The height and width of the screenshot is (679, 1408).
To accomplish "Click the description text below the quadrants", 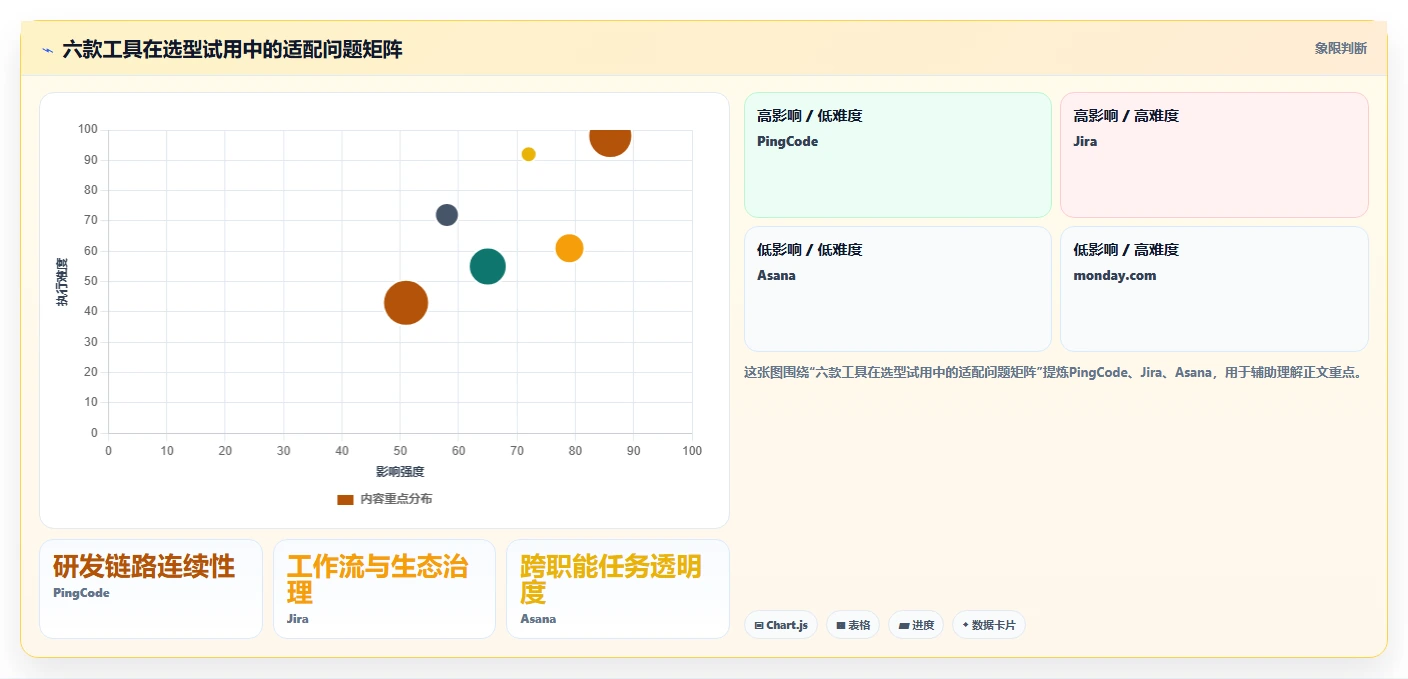I will point(1055,373).
